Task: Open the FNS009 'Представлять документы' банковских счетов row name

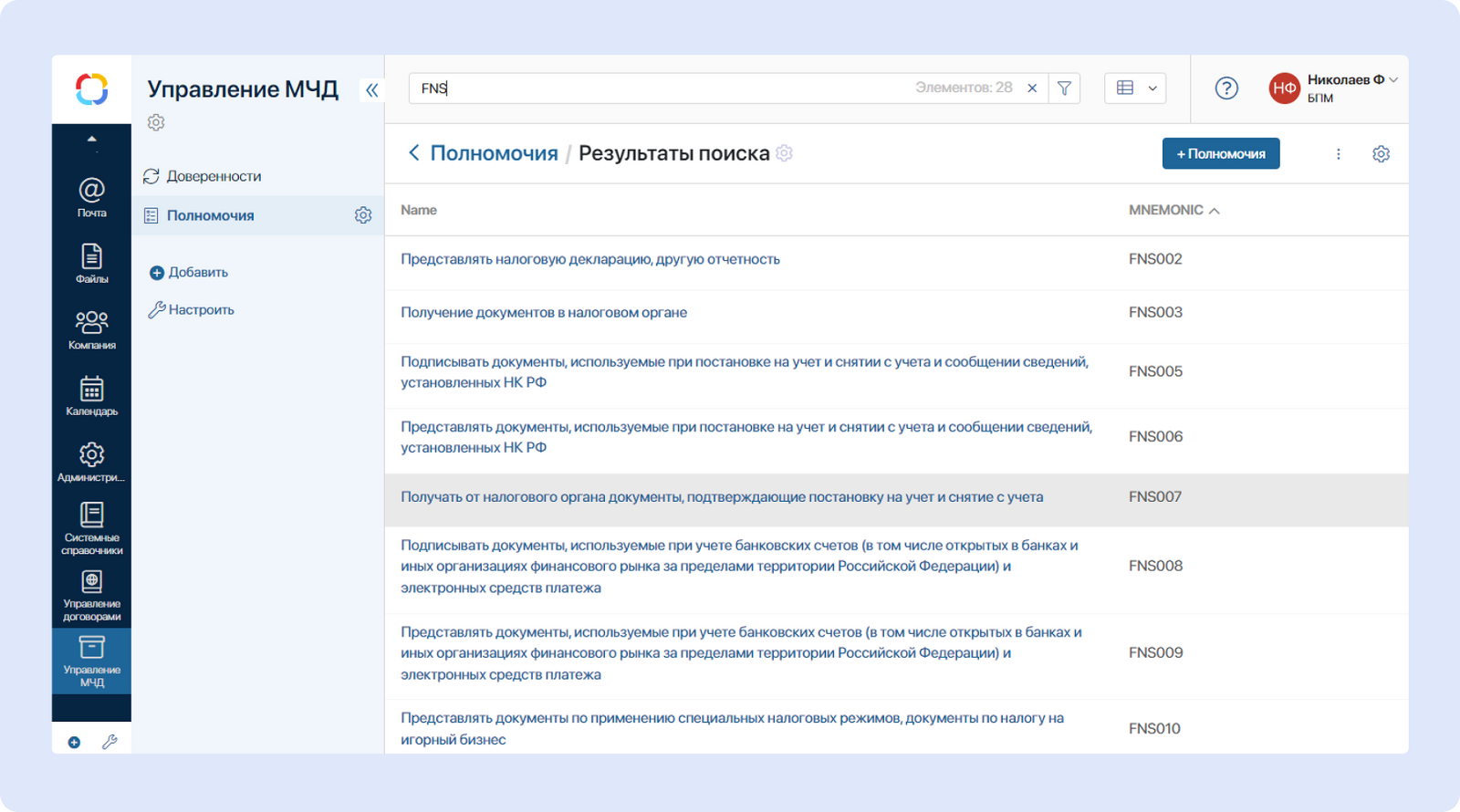Action: 742,653
